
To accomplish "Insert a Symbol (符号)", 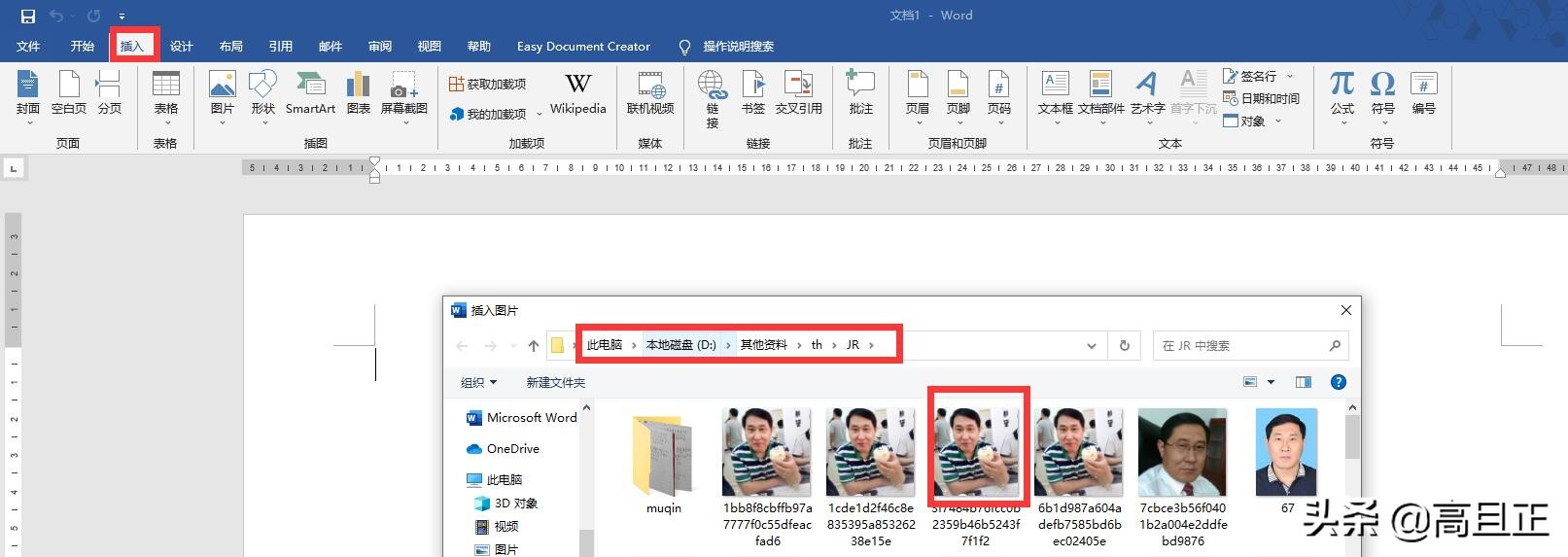I will point(1383,97).
